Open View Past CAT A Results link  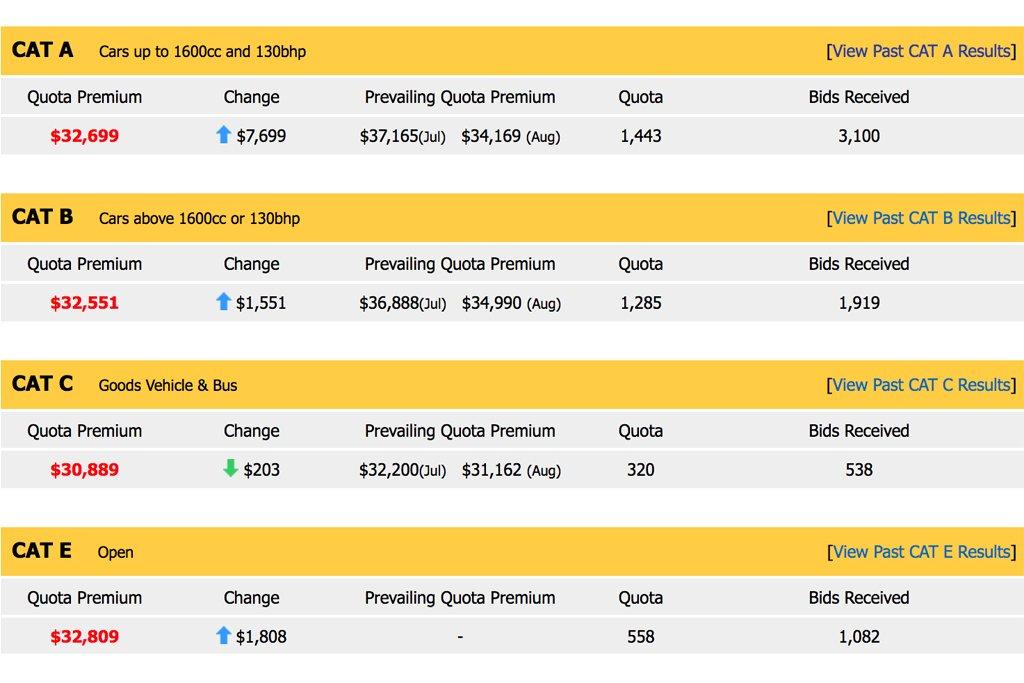click(x=920, y=51)
